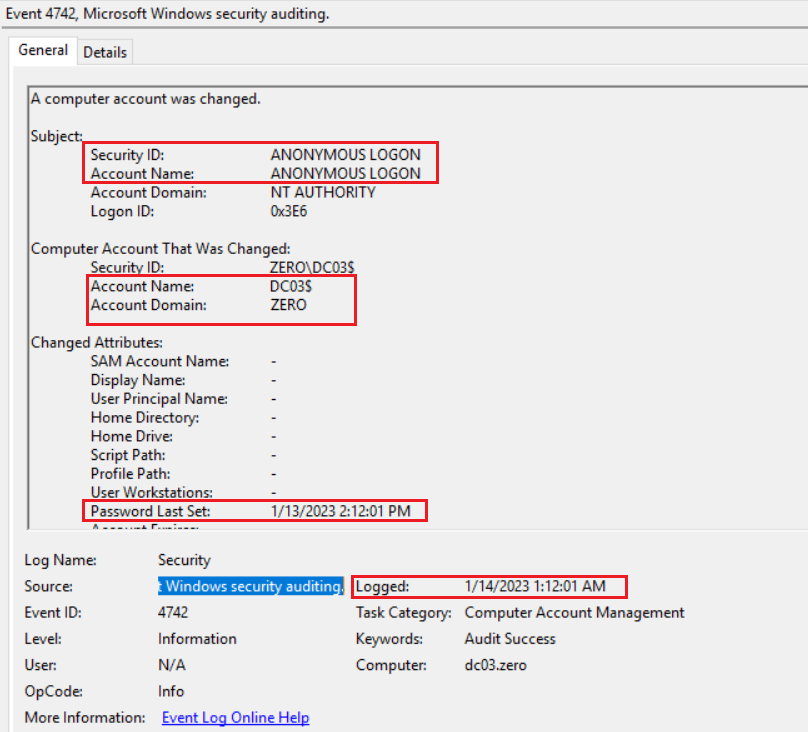This screenshot has width=808, height=732.
Task: Click the Account Name value 'DC03$'
Action: pos(291,286)
